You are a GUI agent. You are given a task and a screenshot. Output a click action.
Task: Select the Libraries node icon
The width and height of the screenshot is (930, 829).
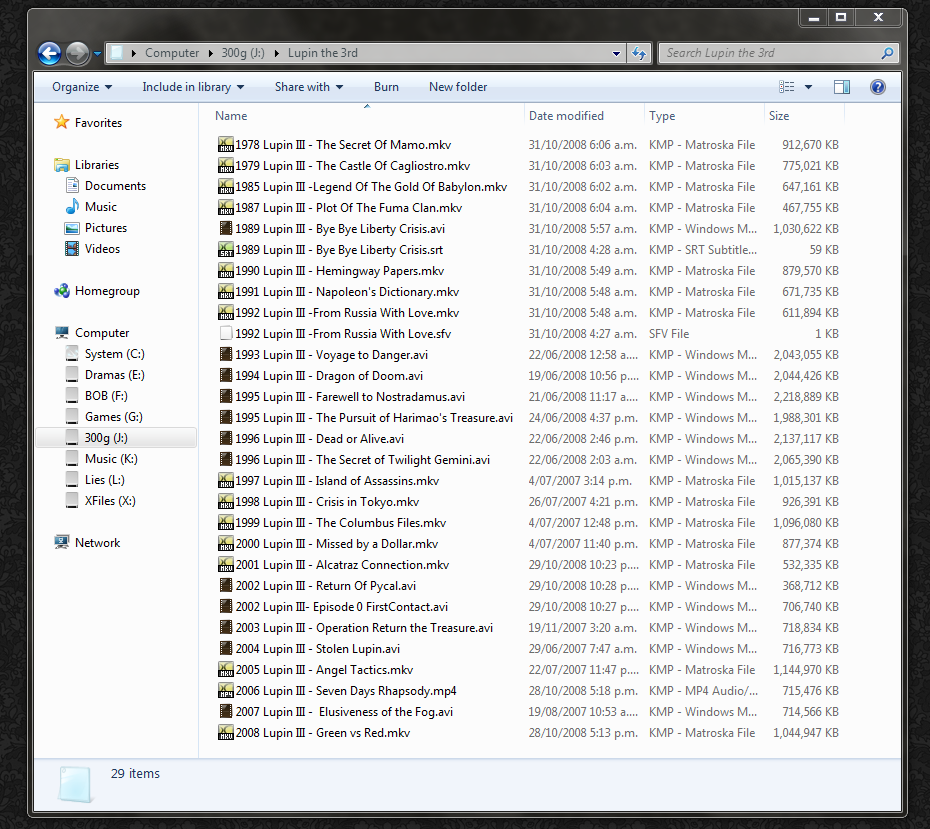pos(62,165)
